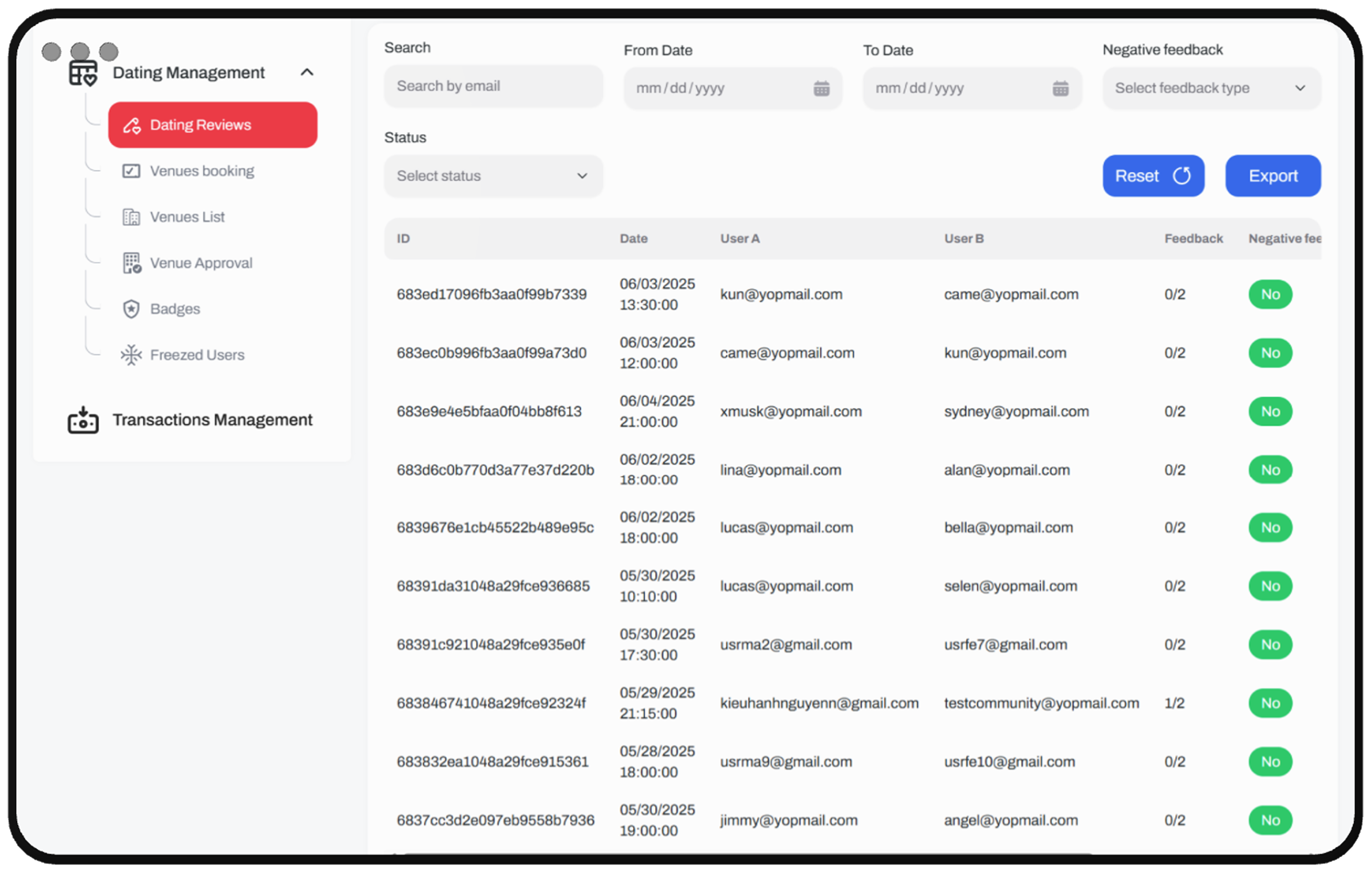Click the Dating Management calendar-heart icon

click(83, 73)
